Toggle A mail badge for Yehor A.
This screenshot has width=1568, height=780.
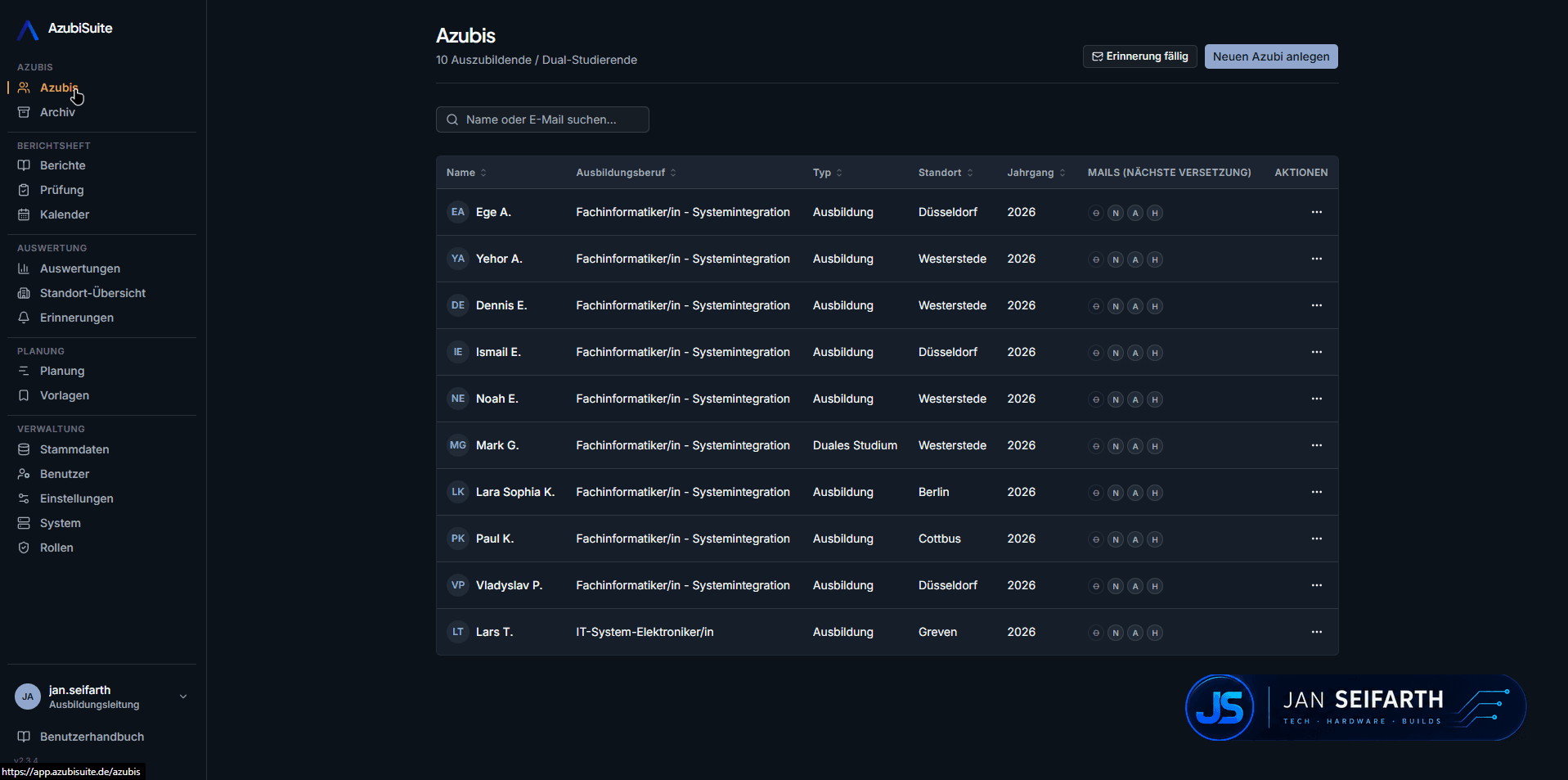pos(1135,259)
